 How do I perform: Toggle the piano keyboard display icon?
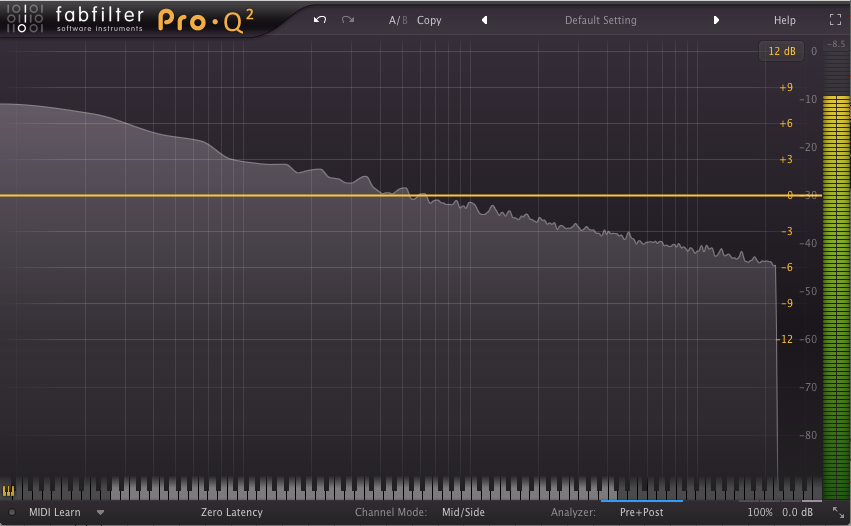click(8, 491)
